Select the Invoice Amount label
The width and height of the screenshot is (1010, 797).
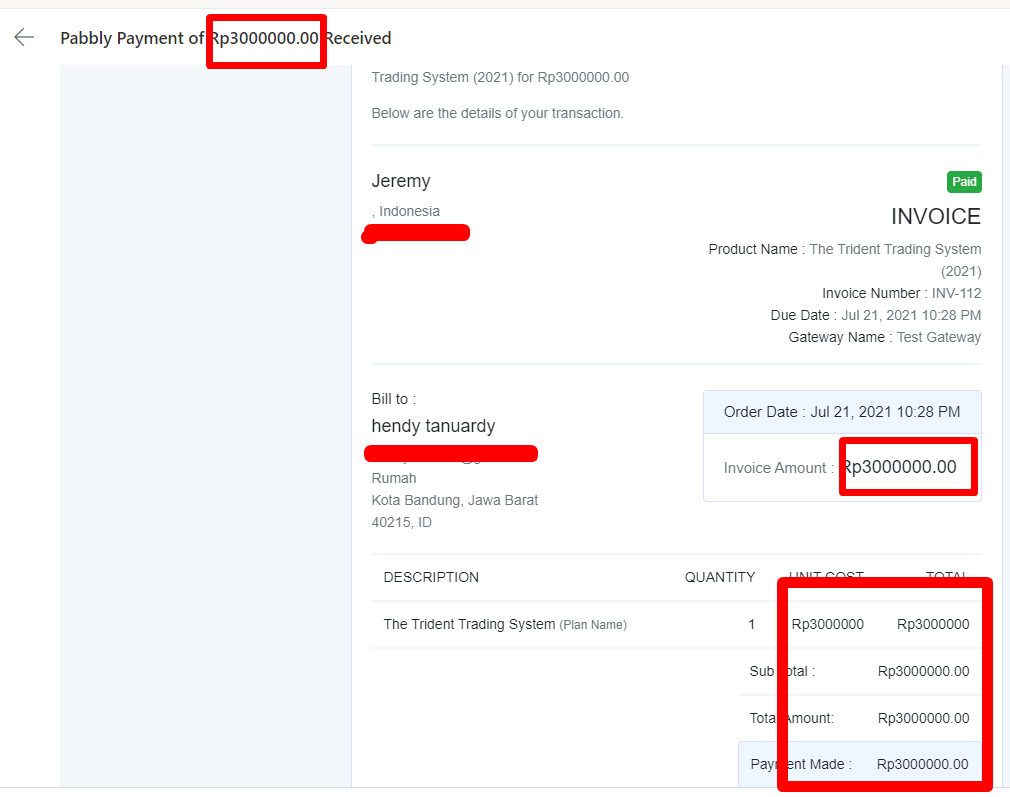(775, 468)
